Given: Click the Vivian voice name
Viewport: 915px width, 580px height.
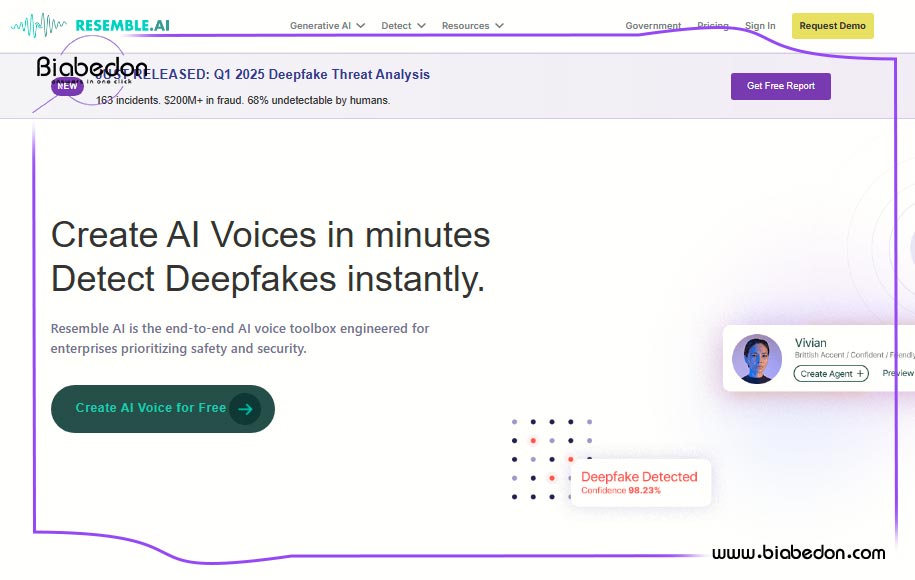Looking at the screenshot, I should coord(811,343).
